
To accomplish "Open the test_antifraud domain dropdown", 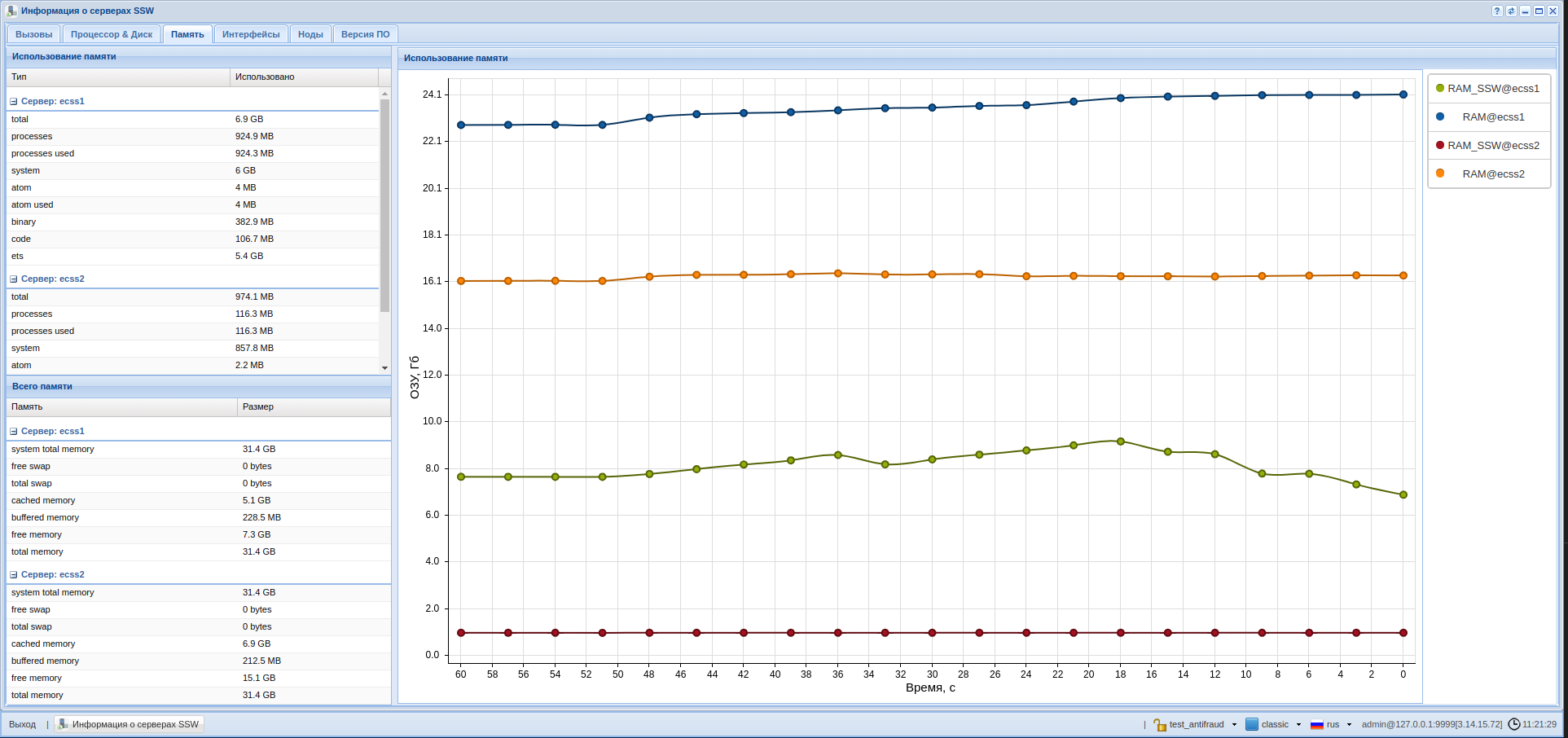I will click(x=1234, y=724).
